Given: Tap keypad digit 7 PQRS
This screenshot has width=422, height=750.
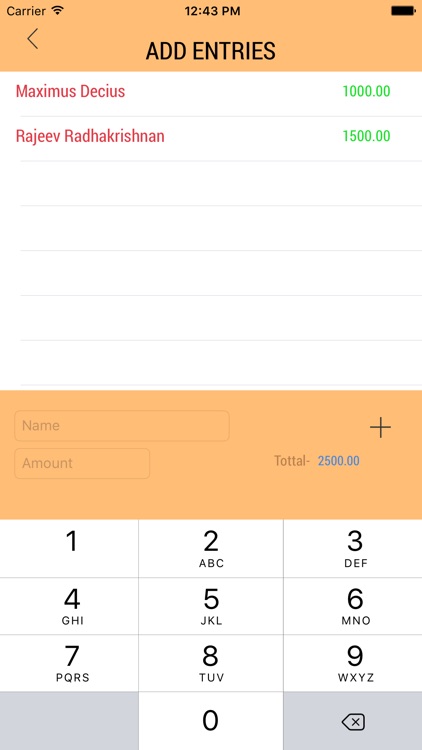Looking at the screenshot, I should [69, 663].
